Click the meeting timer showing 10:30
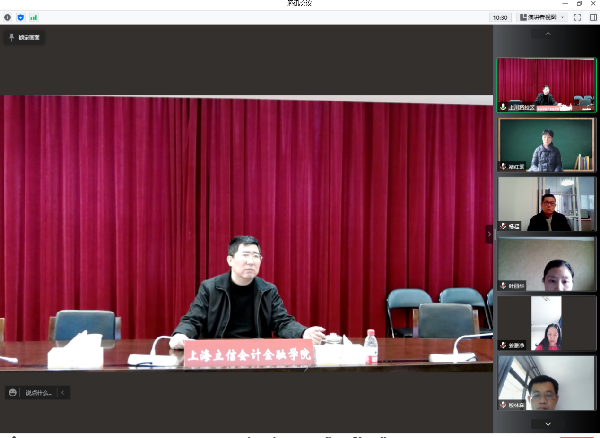This screenshot has width=600, height=438. tap(501, 17)
